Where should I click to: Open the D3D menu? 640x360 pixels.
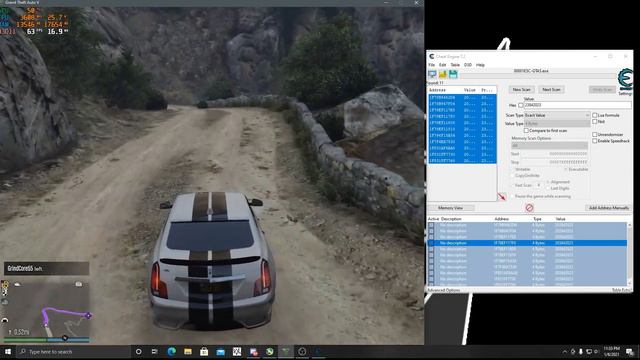click(x=468, y=65)
